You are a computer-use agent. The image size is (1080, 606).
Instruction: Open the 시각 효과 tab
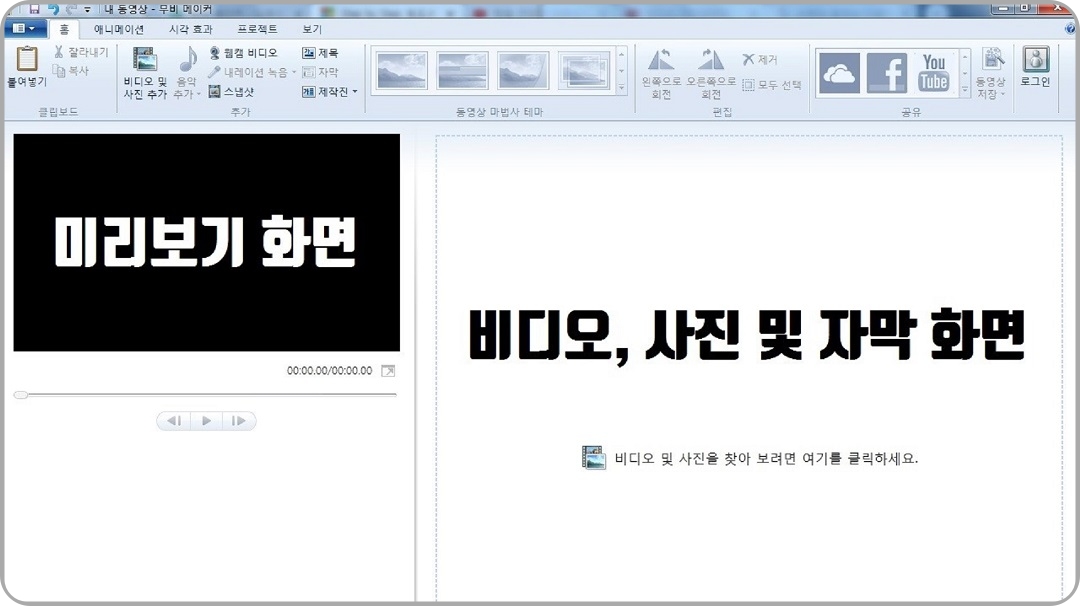[x=190, y=29]
